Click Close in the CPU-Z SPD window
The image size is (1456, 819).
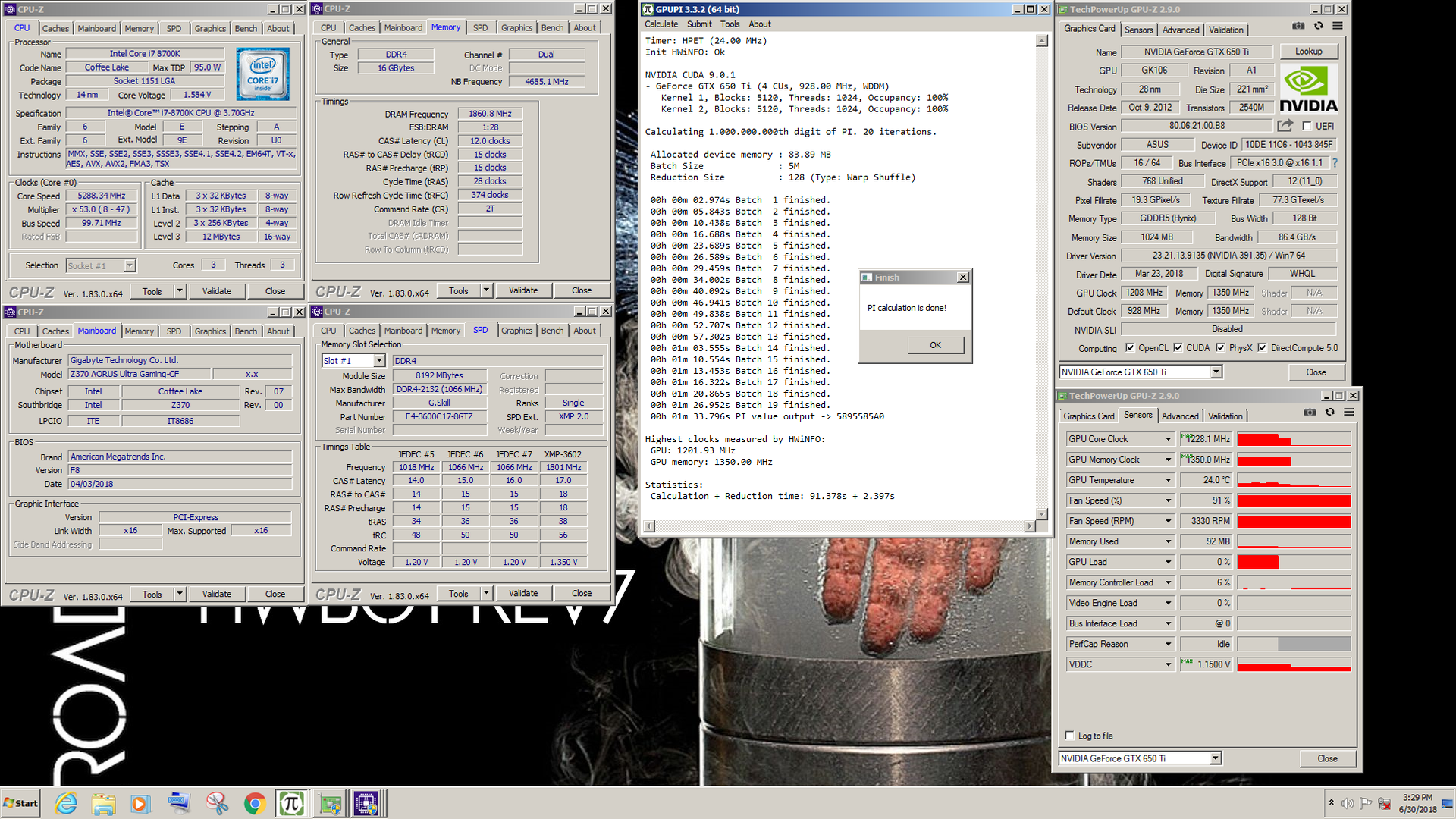[x=582, y=593]
